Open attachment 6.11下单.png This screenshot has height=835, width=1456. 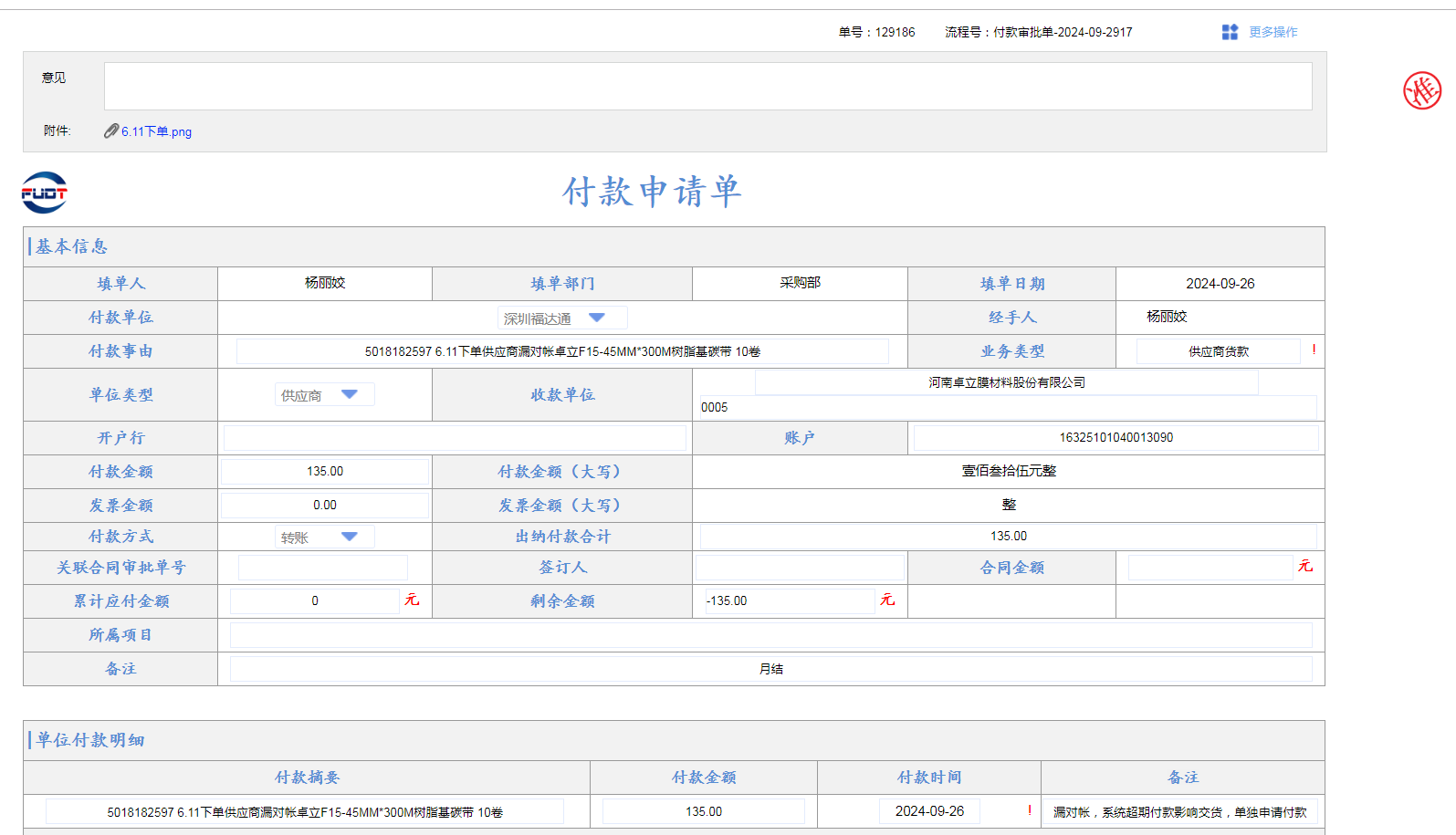point(156,131)
